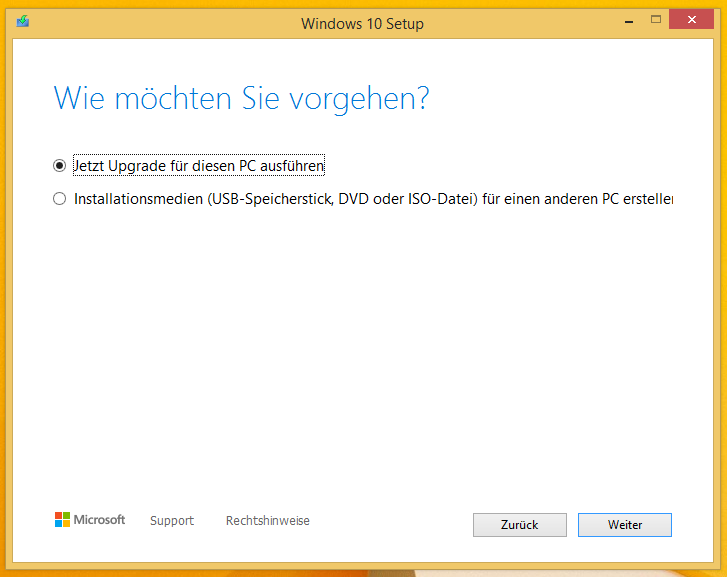727x577 pixels.
Task: Click the 'Windows 10 Setup' title text
Action: coord(362,24)
